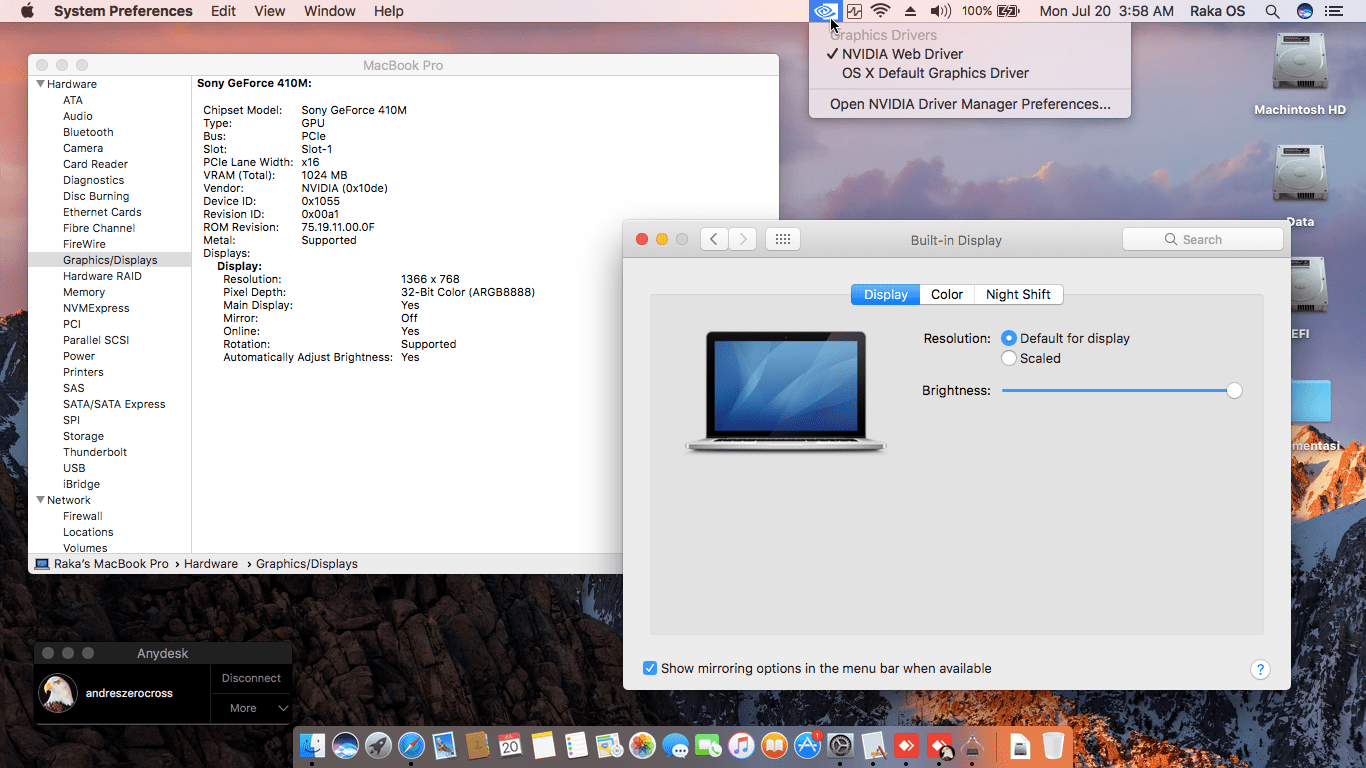Select Memory in the sidebar
1366x768 pixels.
point(84,292)
